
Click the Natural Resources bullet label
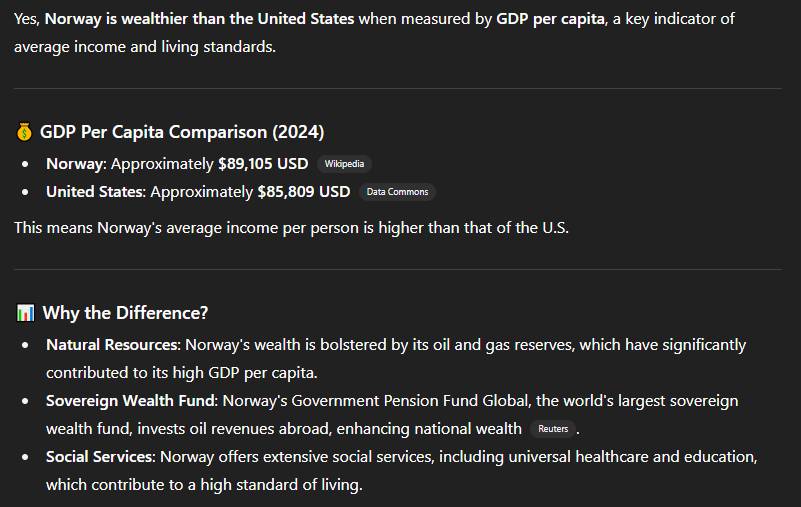113,345
